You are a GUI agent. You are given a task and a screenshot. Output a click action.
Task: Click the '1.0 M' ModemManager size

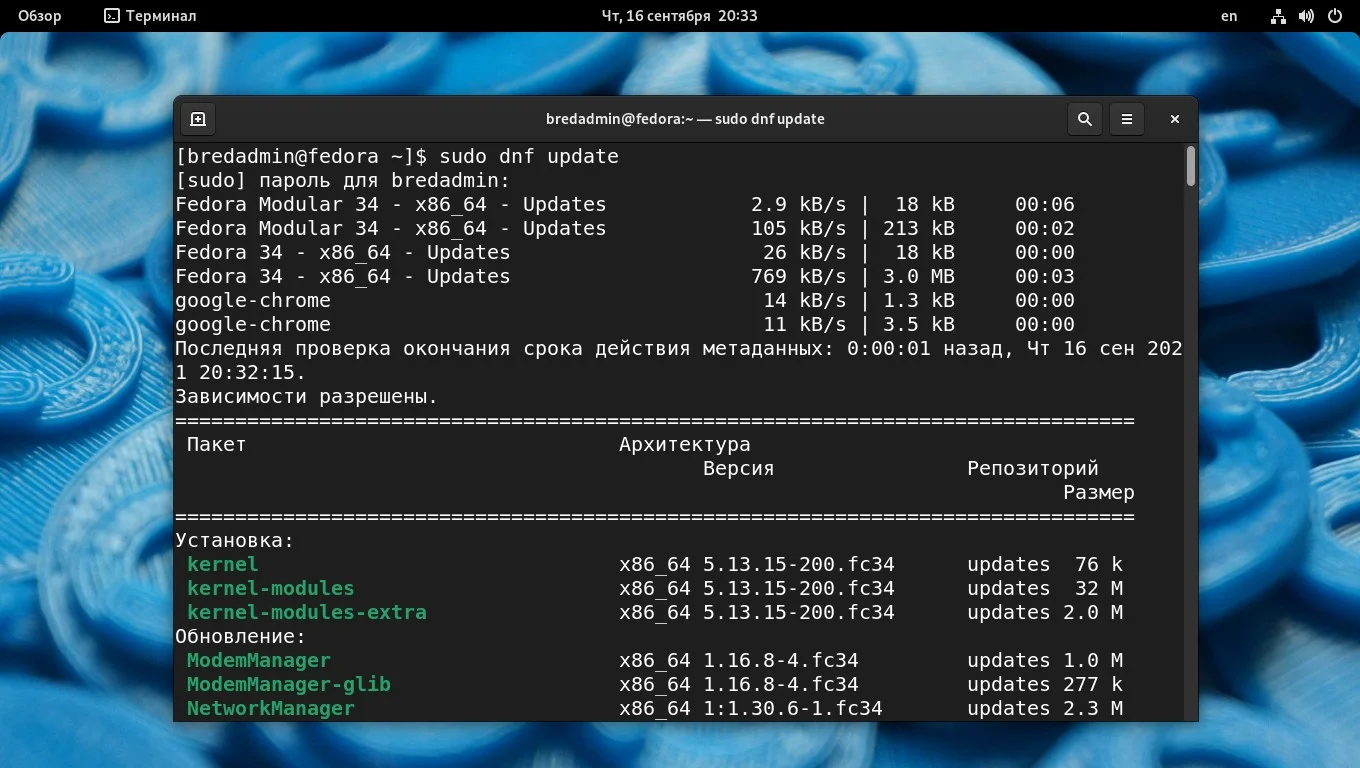point(1093,660)
